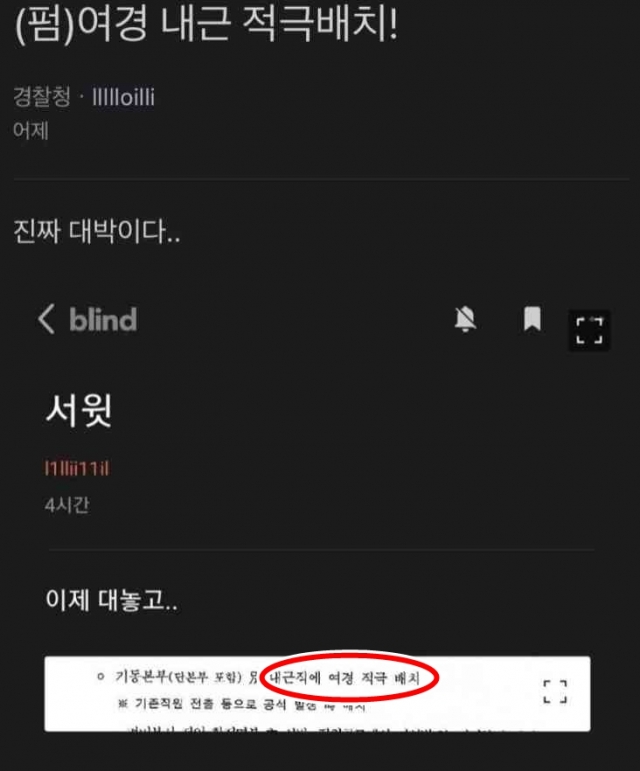Click the blind logo
Image resolution: width=640 pixels, height=771 pixels.
103,320
